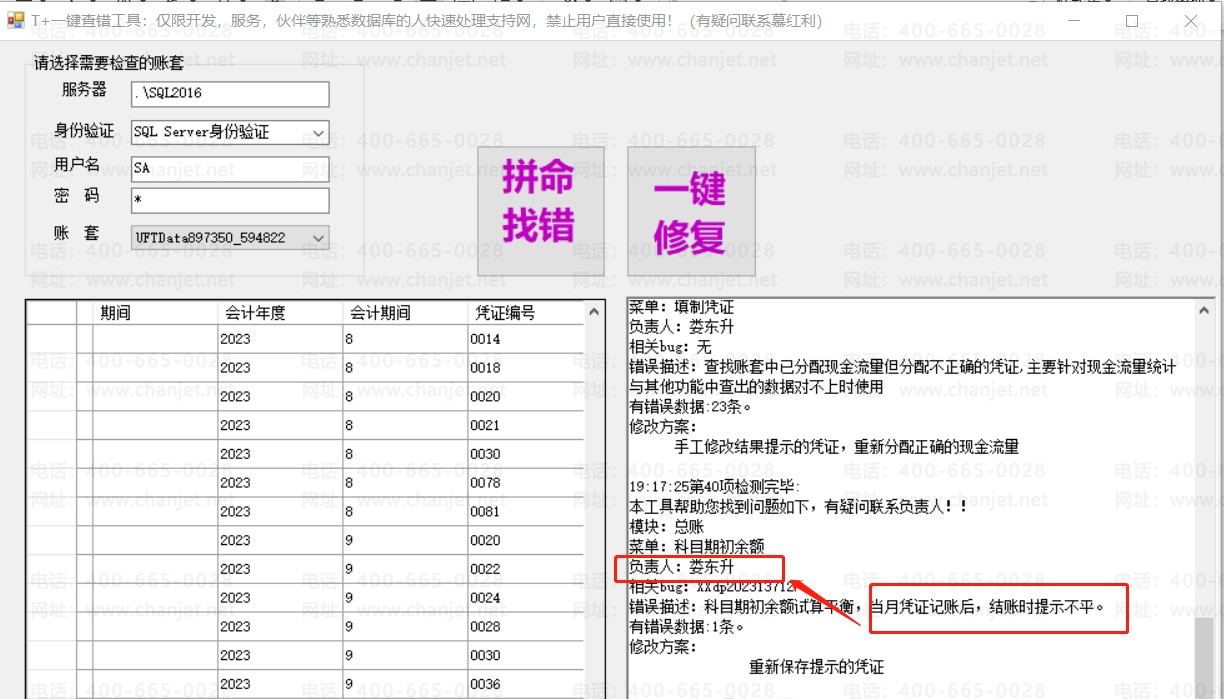Click the log panel's scroll-up arrow
Screen dimensions: 1224x699
point(1205,311)
